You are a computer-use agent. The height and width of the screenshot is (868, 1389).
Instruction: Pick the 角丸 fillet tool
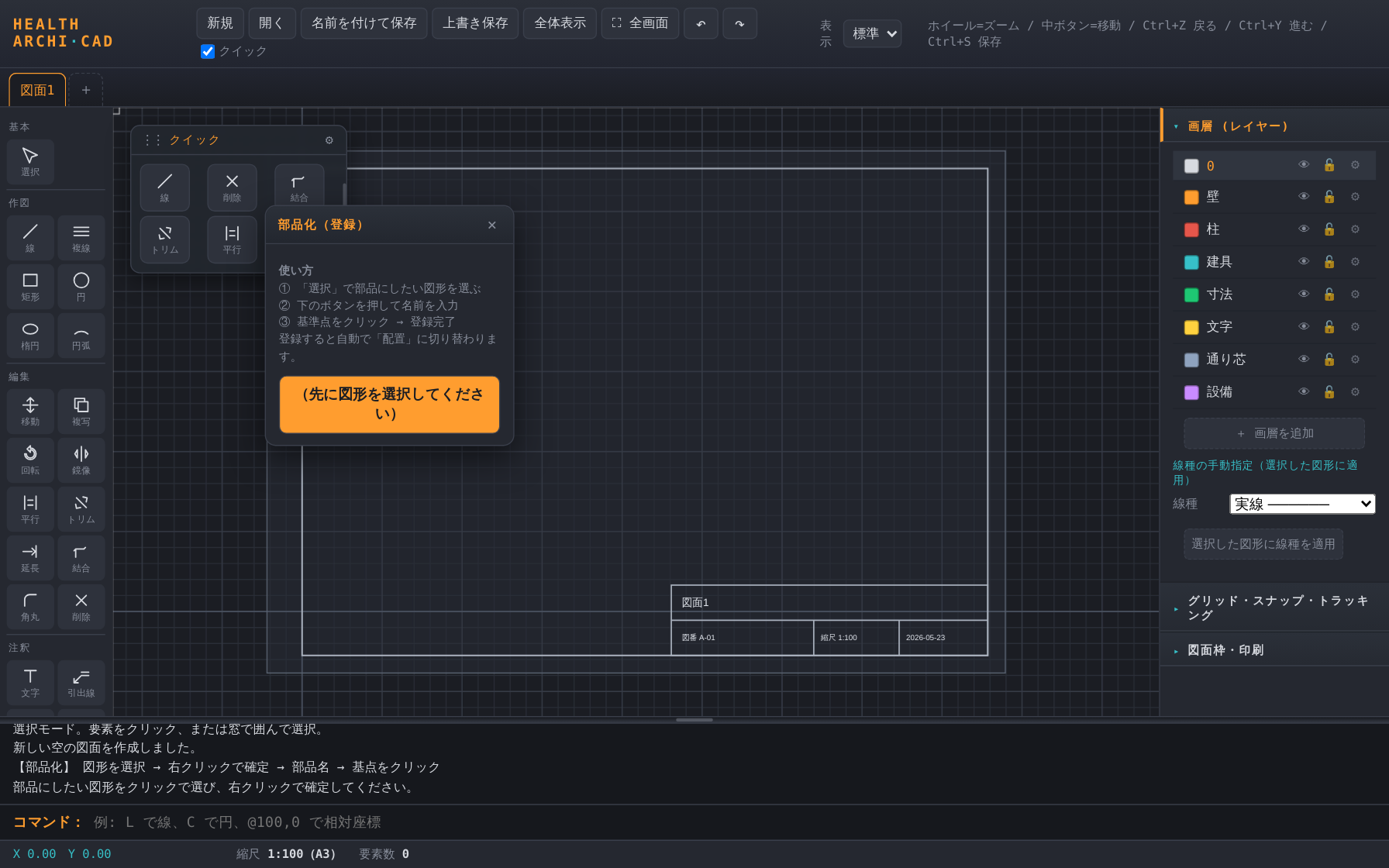tap(30, 607)
